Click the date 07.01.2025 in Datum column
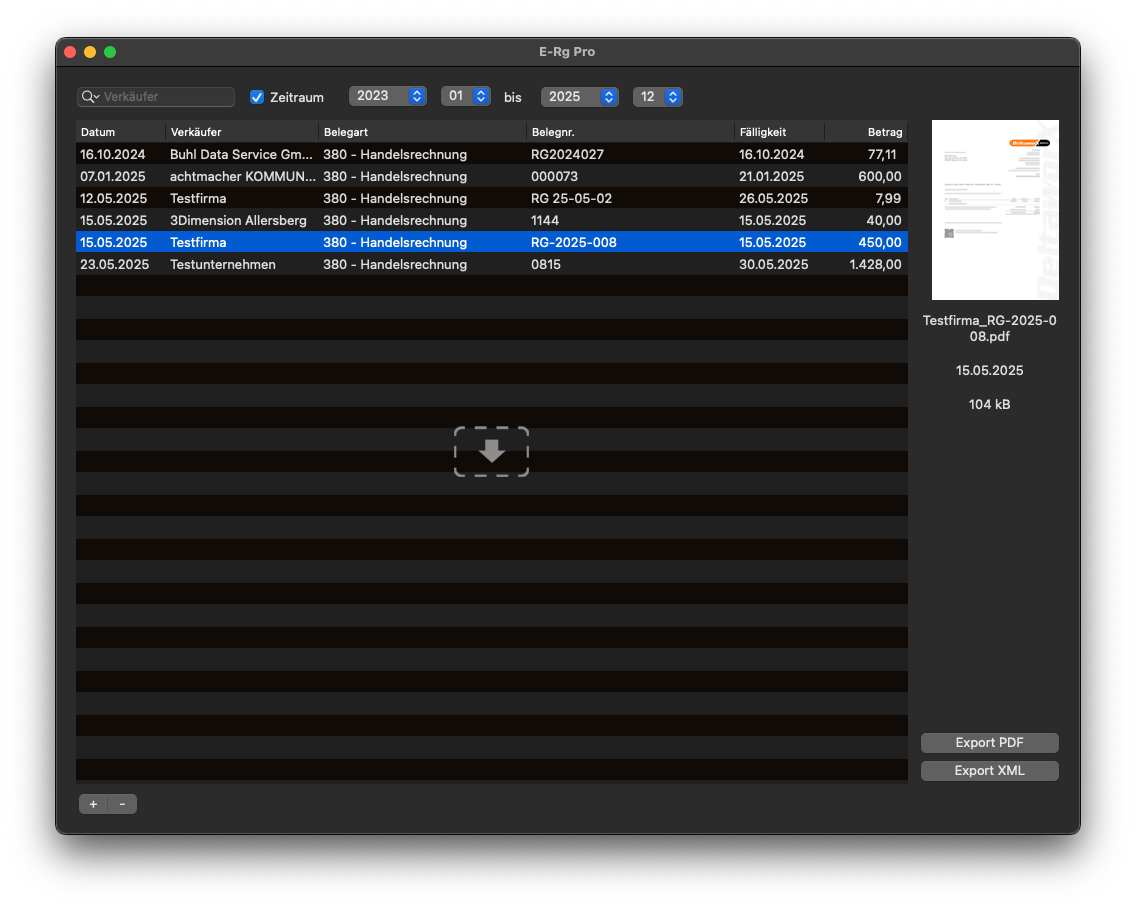Screen dimensions: 1136x908 (112, 176)
